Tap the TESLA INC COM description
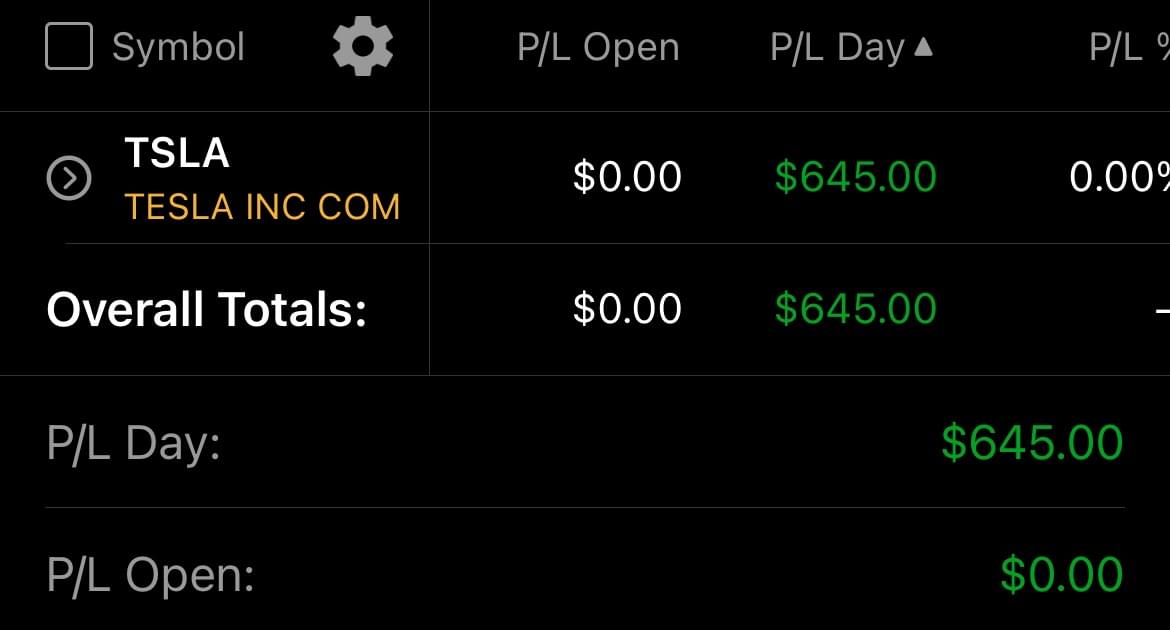The width and height of the screenshot is (1170, 630). pos(262,207)
